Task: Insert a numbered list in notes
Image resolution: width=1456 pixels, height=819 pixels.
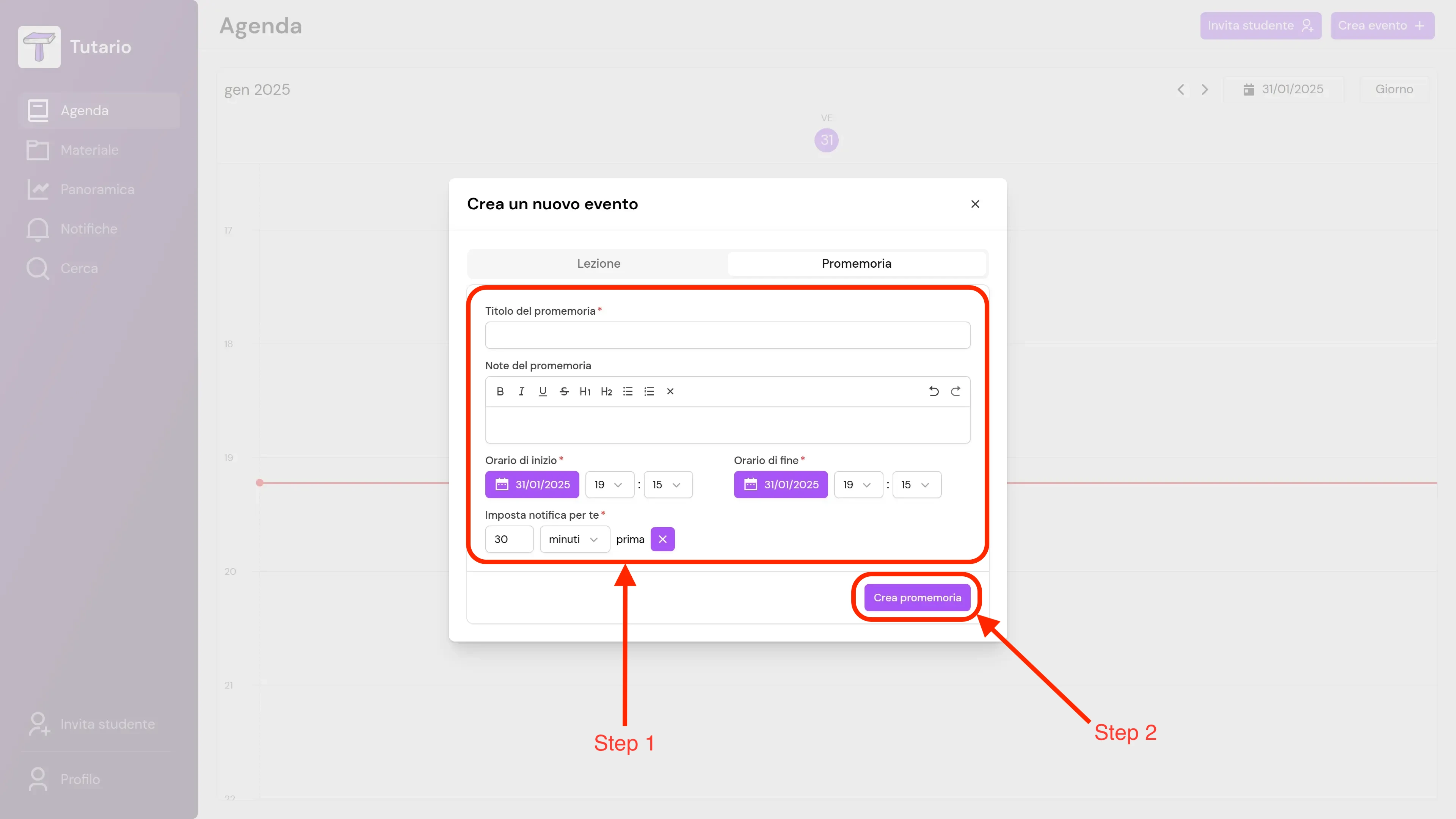Action: tap(649, 391)
